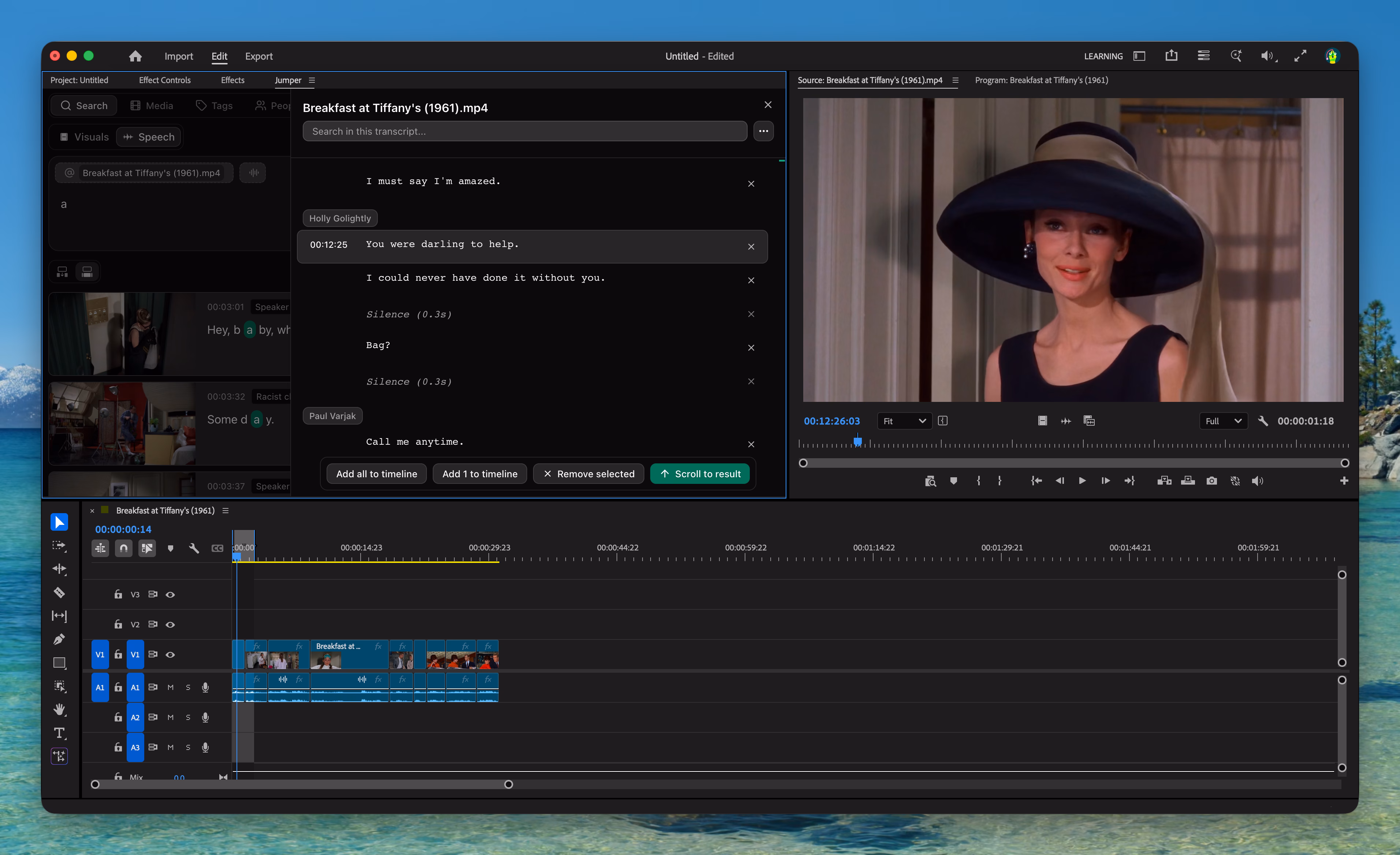Remove transcript line 'Bag?'

point(751,348)
